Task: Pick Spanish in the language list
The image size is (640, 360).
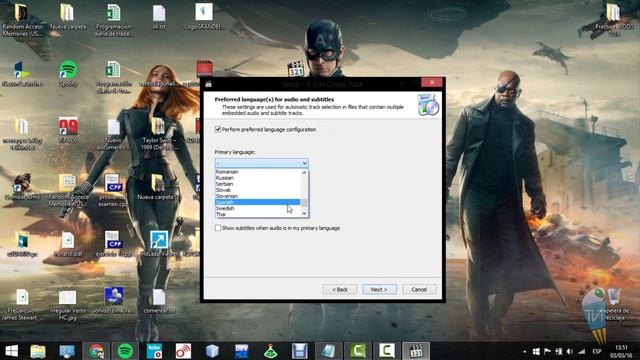Action: click(x=258, y=202)
